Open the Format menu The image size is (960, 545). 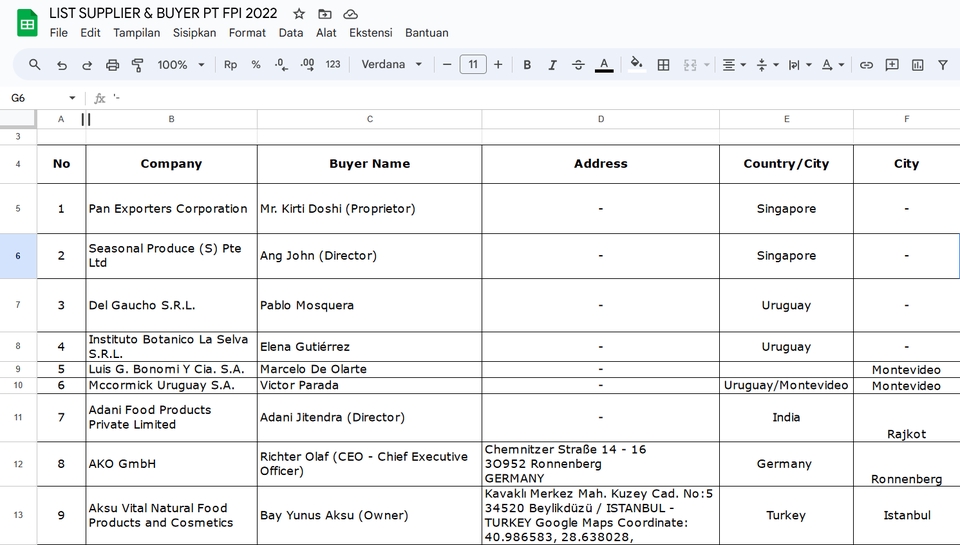[247, 33]
